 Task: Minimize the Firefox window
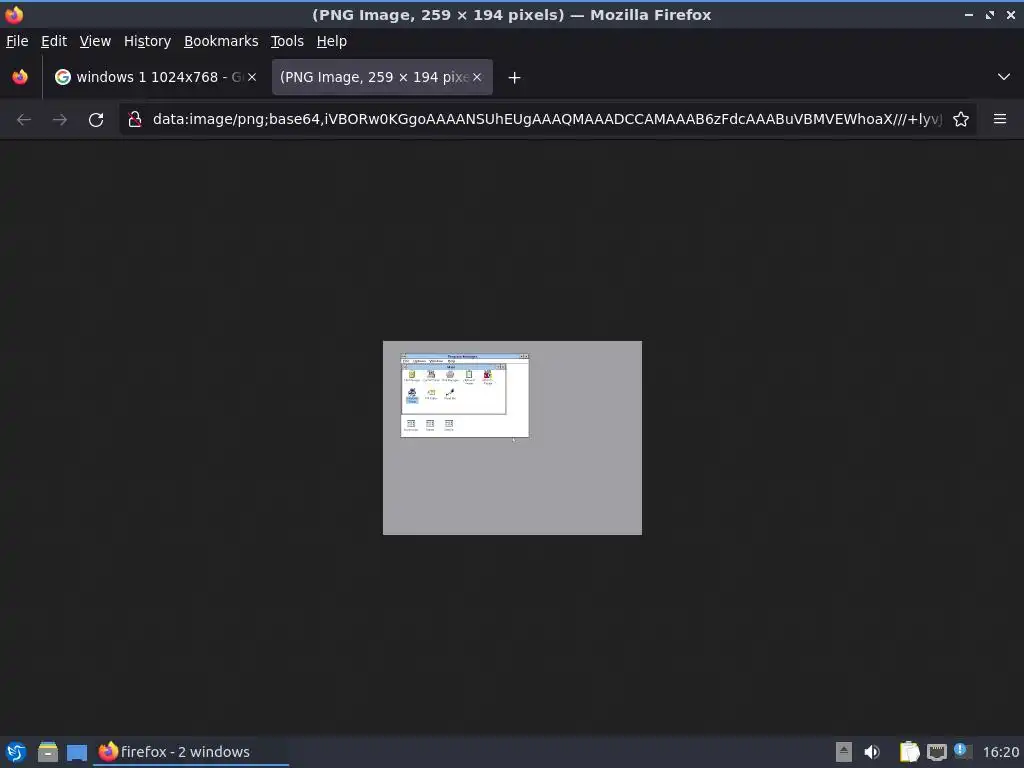click(969, 14)
